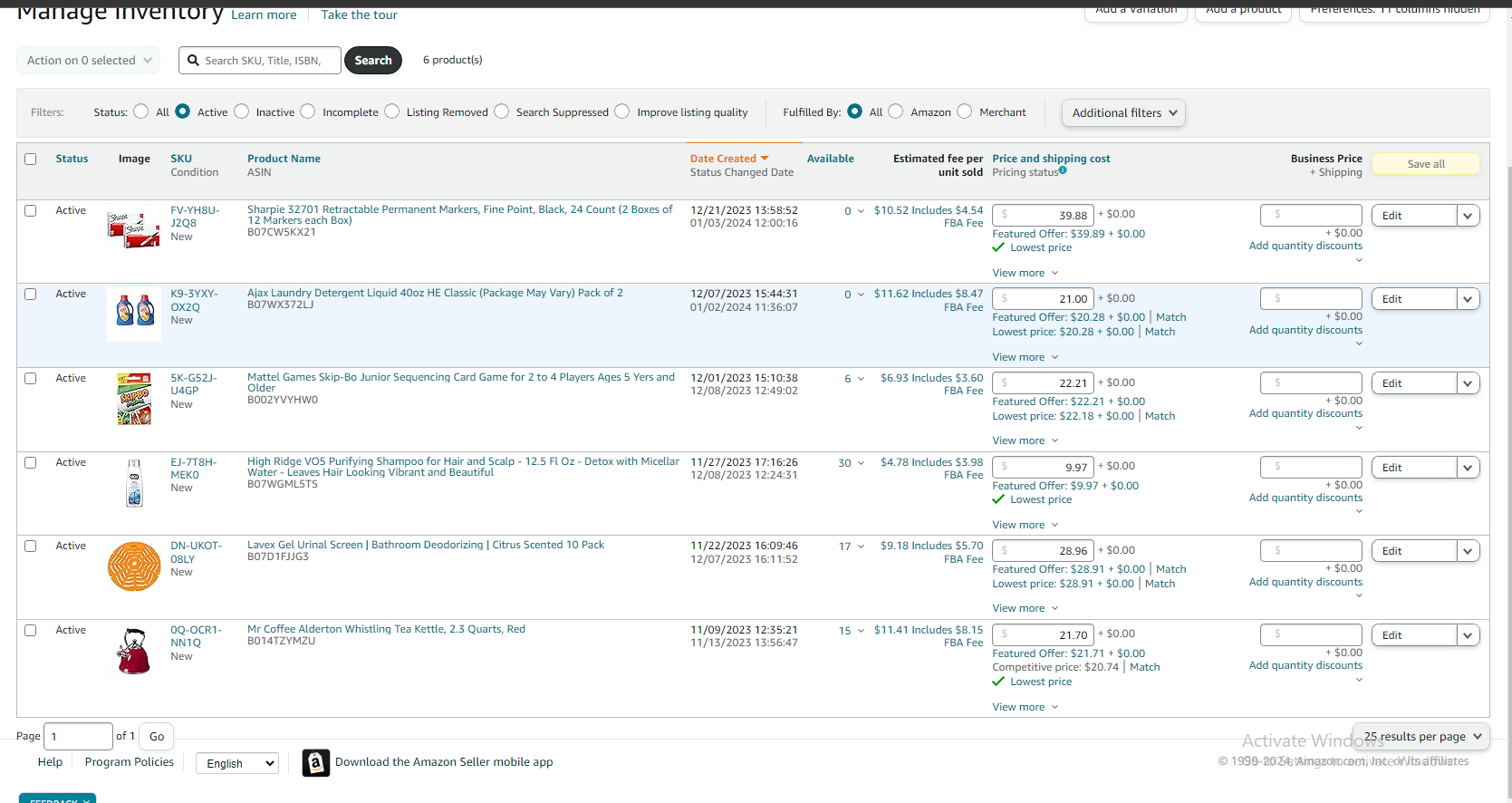Open Edit dropdown arrow for Sharpie row
The image size is (1512, 803).
point(1469,216)
